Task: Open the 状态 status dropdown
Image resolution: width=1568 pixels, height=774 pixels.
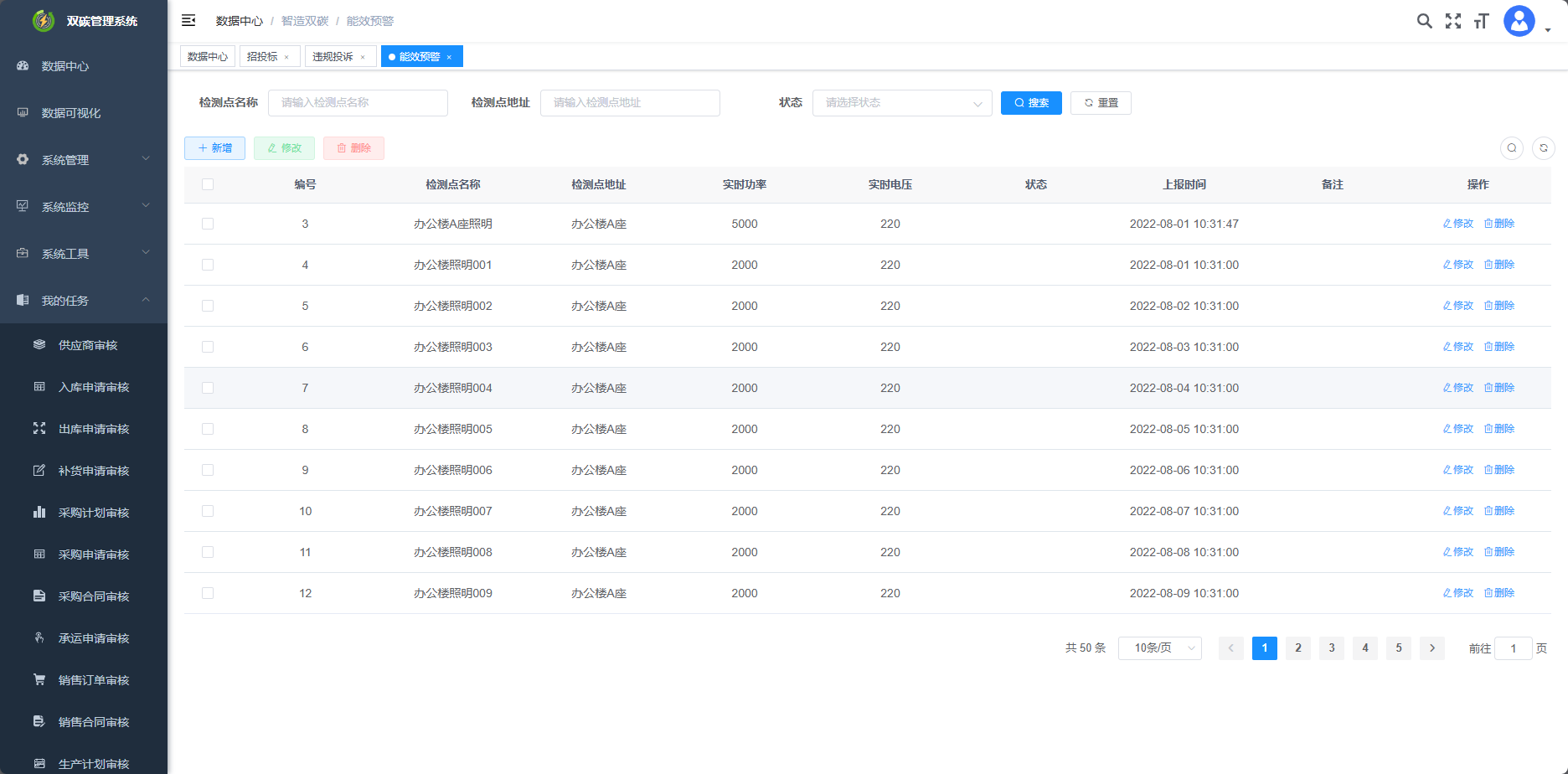Action: (902, 103)
